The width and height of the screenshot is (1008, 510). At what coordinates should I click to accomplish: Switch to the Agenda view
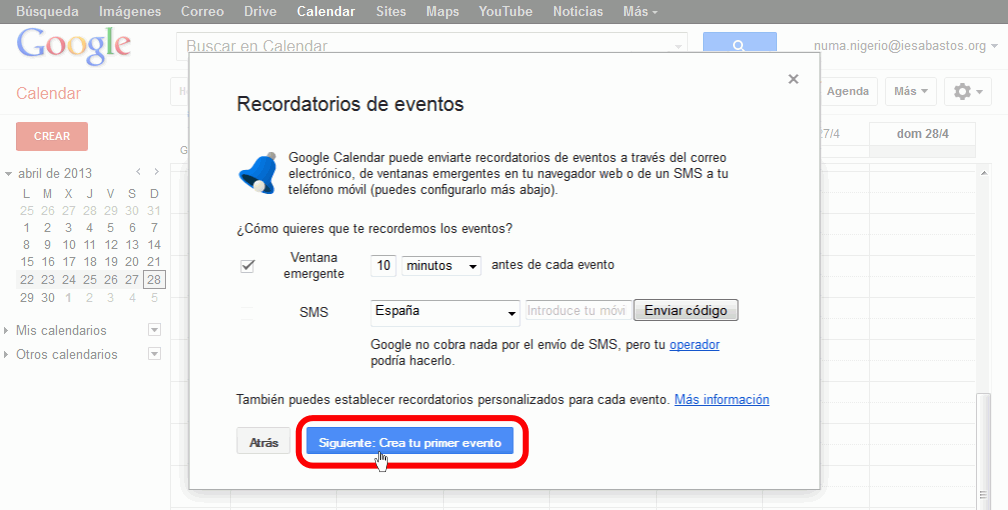[x=847, y=91]
